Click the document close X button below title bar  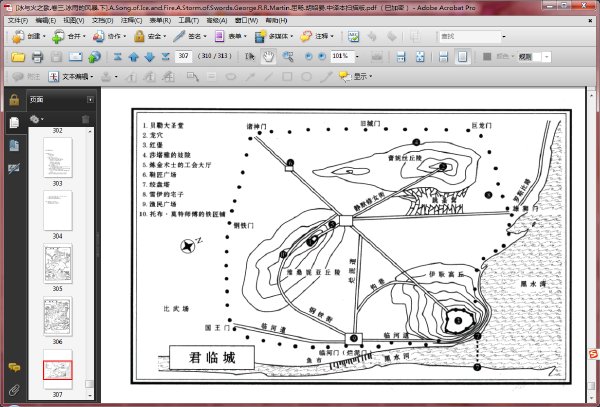591,21
